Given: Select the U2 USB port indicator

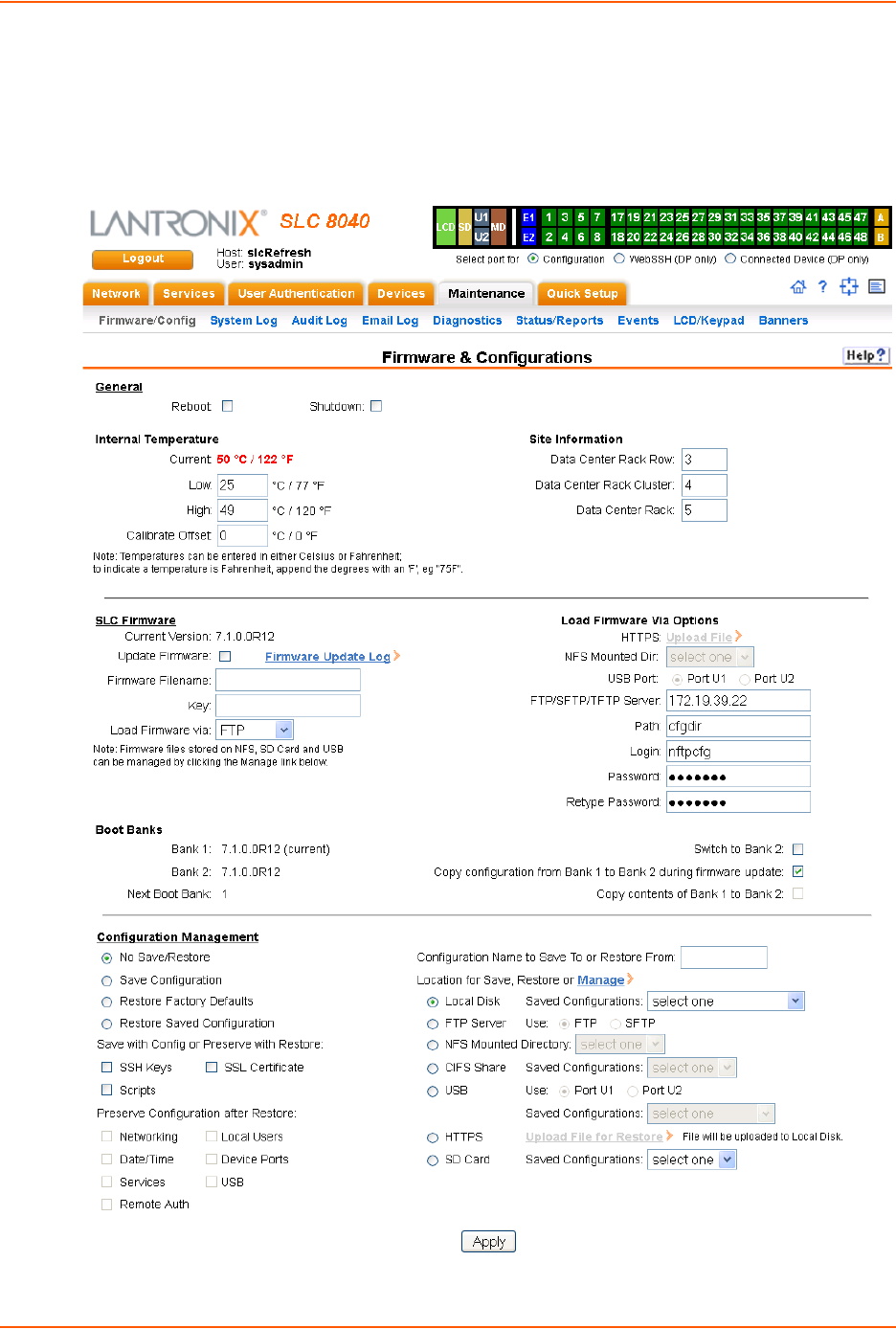Looking at the screenshot, I should coord(482,237).
